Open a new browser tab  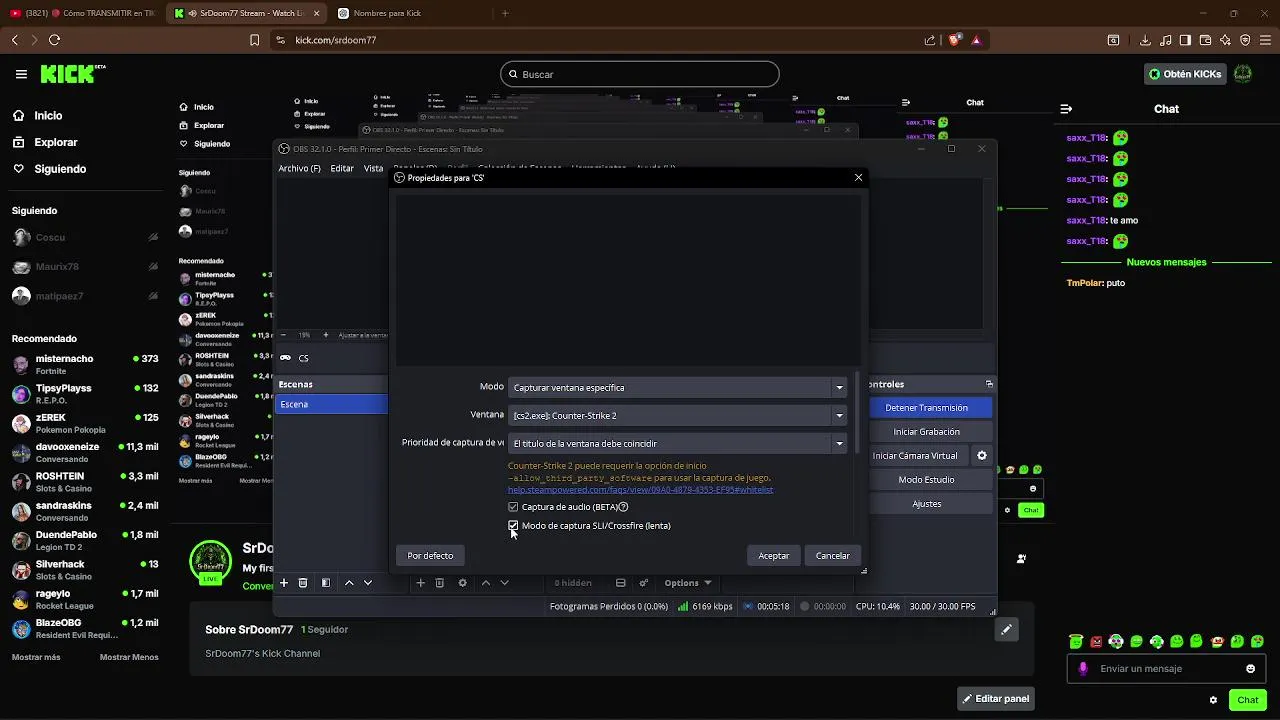coord(505,13)
